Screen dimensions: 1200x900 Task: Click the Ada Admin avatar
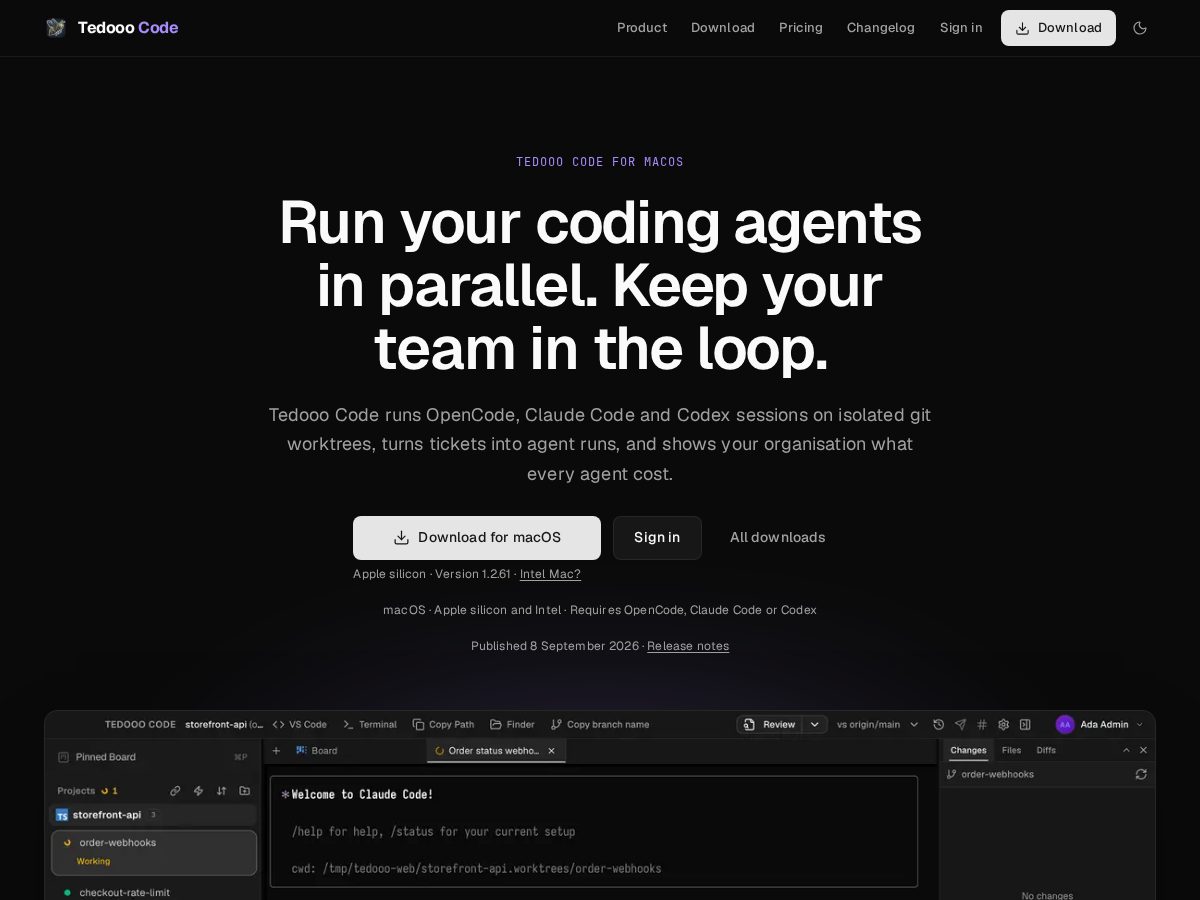point(1065,724)
